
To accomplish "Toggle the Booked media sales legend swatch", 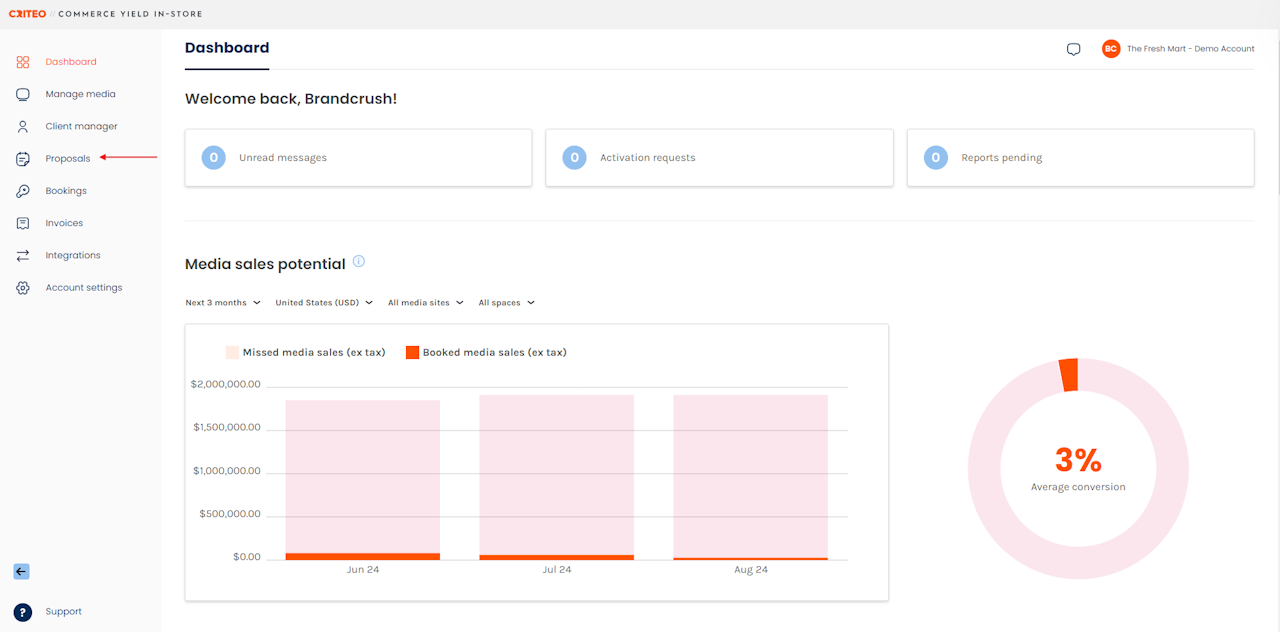I will (x=412, y=352).
